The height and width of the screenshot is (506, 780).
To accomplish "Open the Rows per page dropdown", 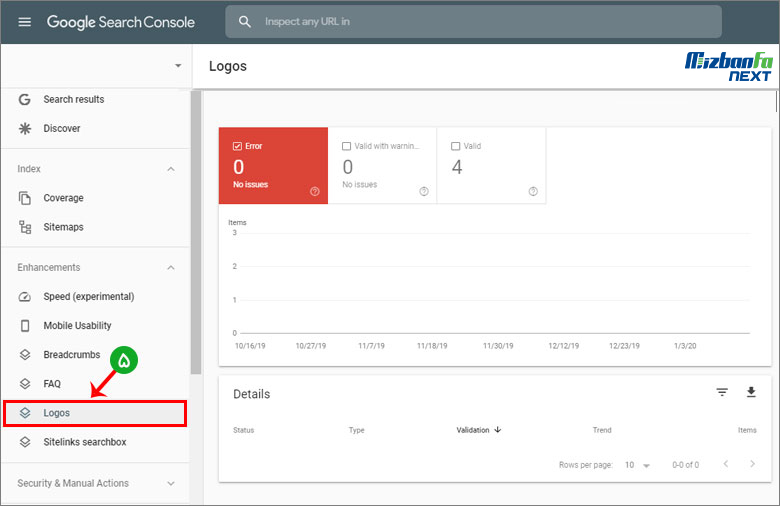I will click(x=637, y=465).
